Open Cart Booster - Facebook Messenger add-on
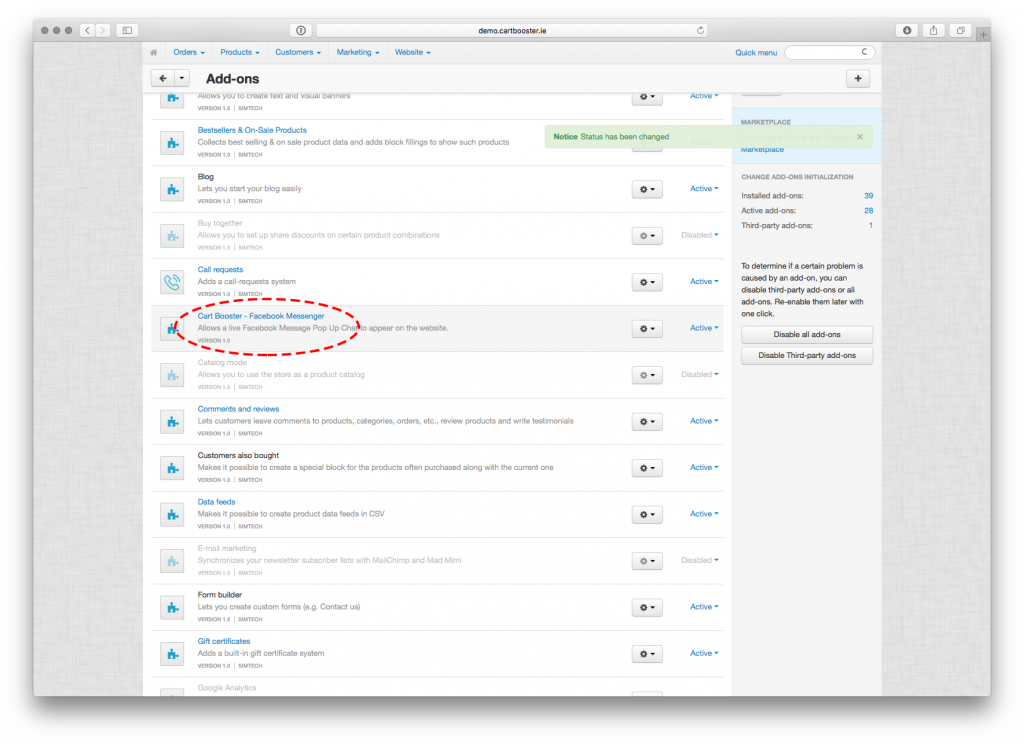 tap(261, 316)
